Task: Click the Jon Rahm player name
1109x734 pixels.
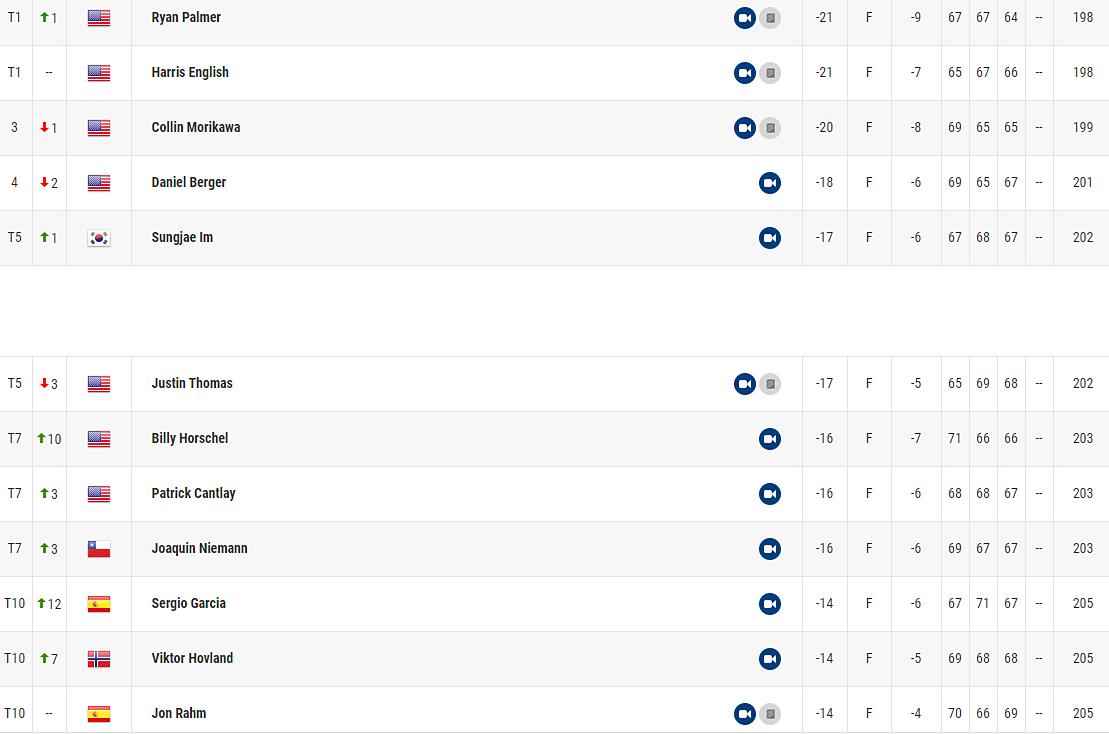Action: [179, 713]
